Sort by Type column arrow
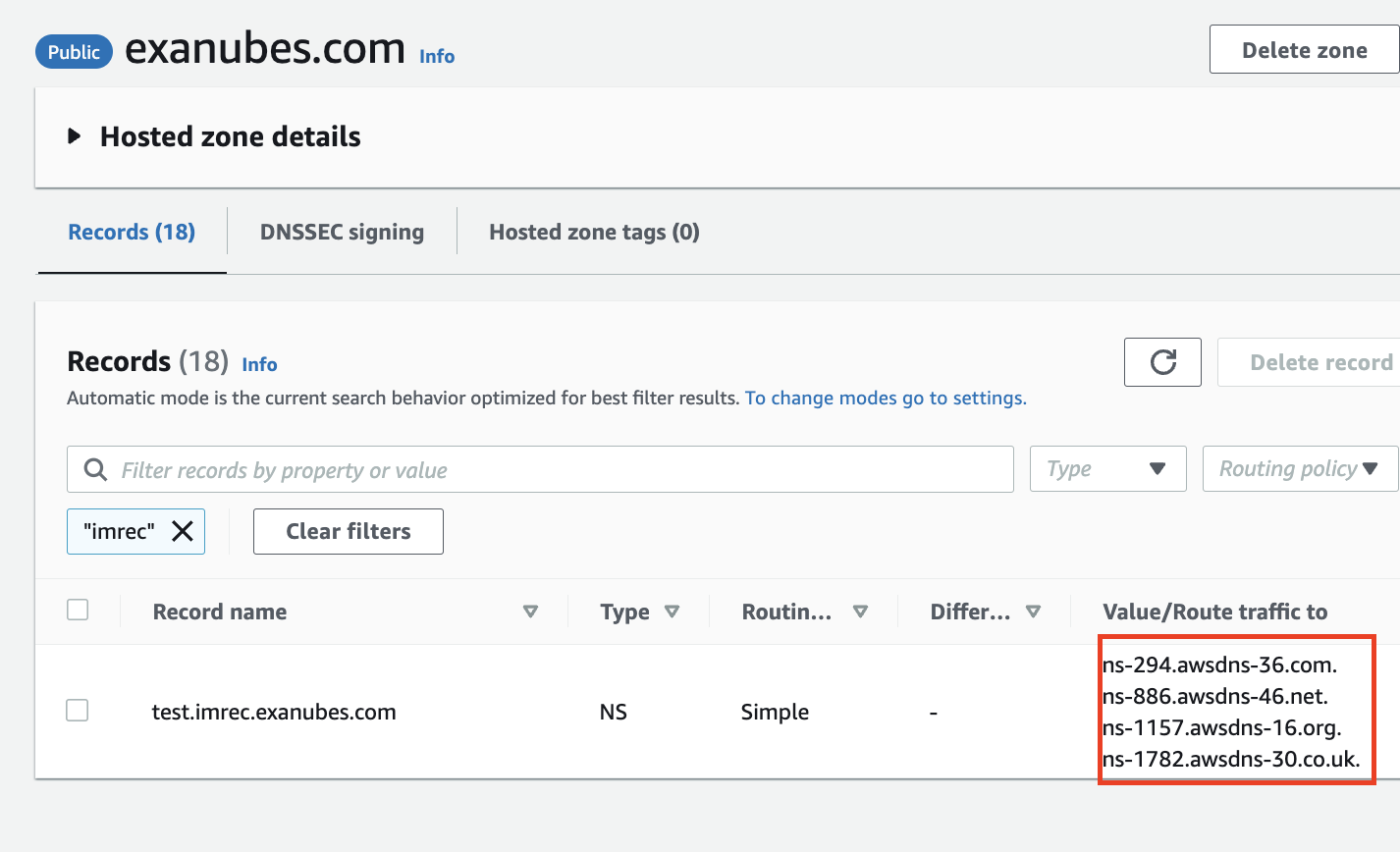 coord(672,612)
